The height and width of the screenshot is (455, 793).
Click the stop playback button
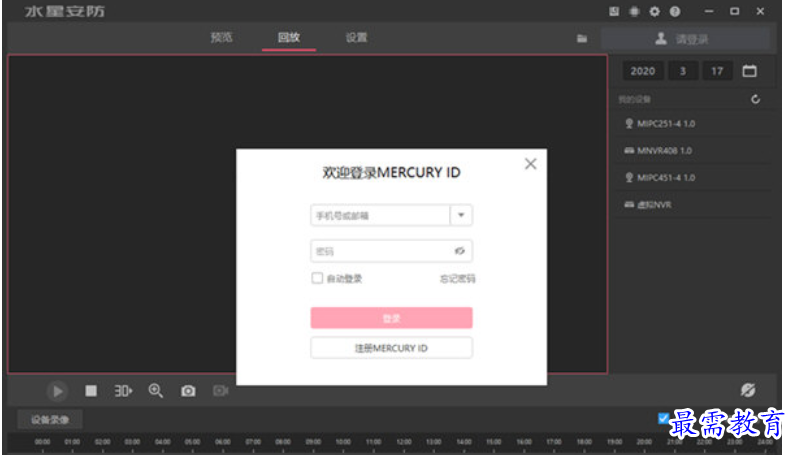pos(91,391)
